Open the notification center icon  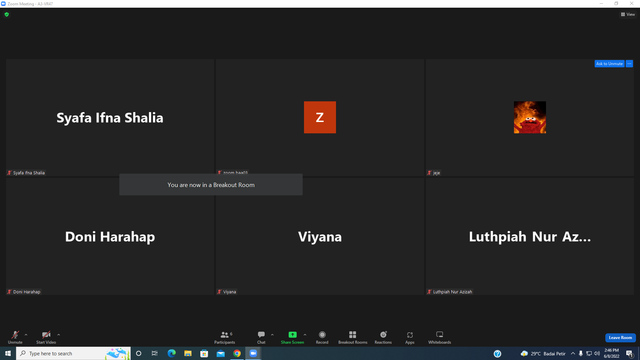629,353
